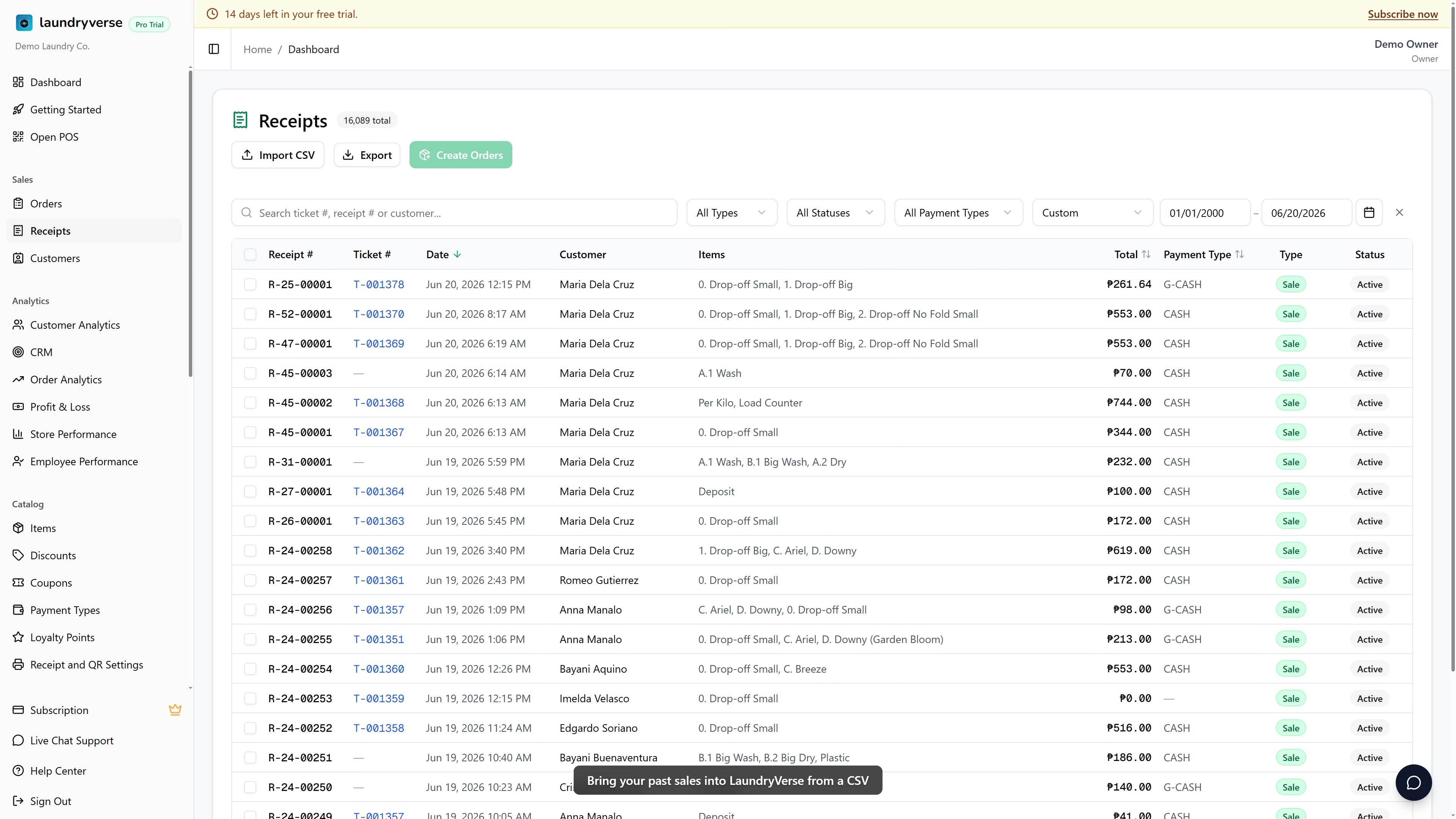1456x819 pixels.
Task: Open Customer Analytics page
Action: (x=94, y=325)
